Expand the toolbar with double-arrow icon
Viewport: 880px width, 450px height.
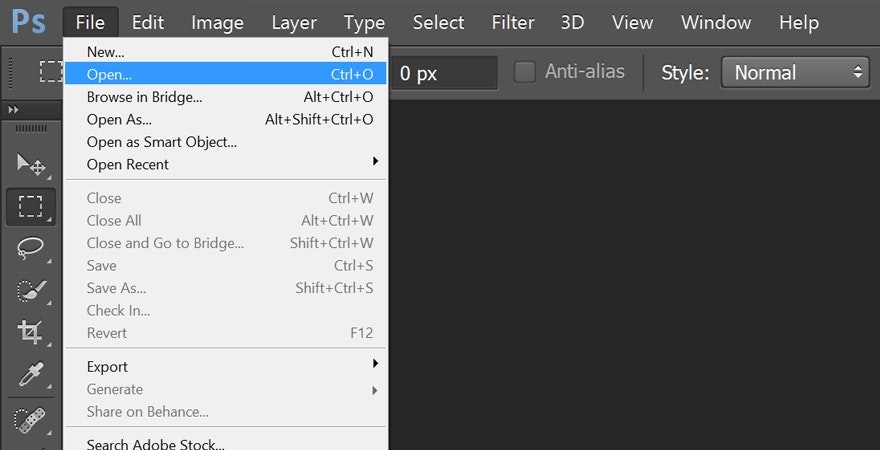(x=14, y=109)
